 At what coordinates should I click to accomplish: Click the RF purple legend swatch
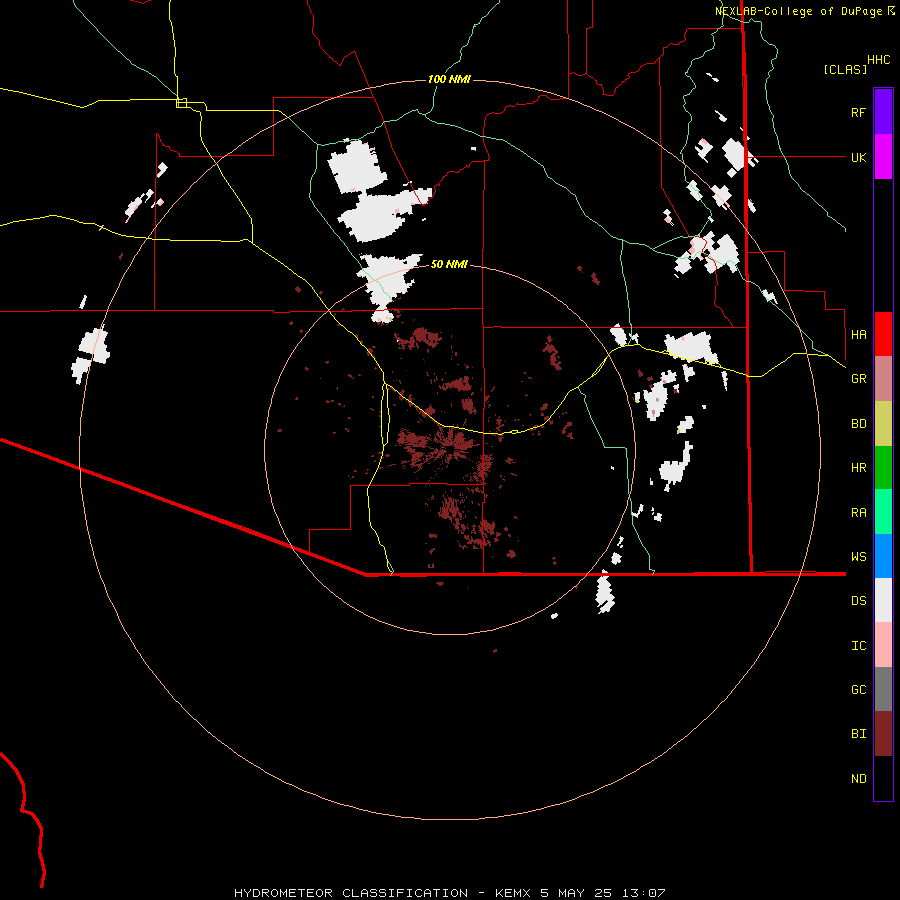pyautogui.click(x=883, y=111)
